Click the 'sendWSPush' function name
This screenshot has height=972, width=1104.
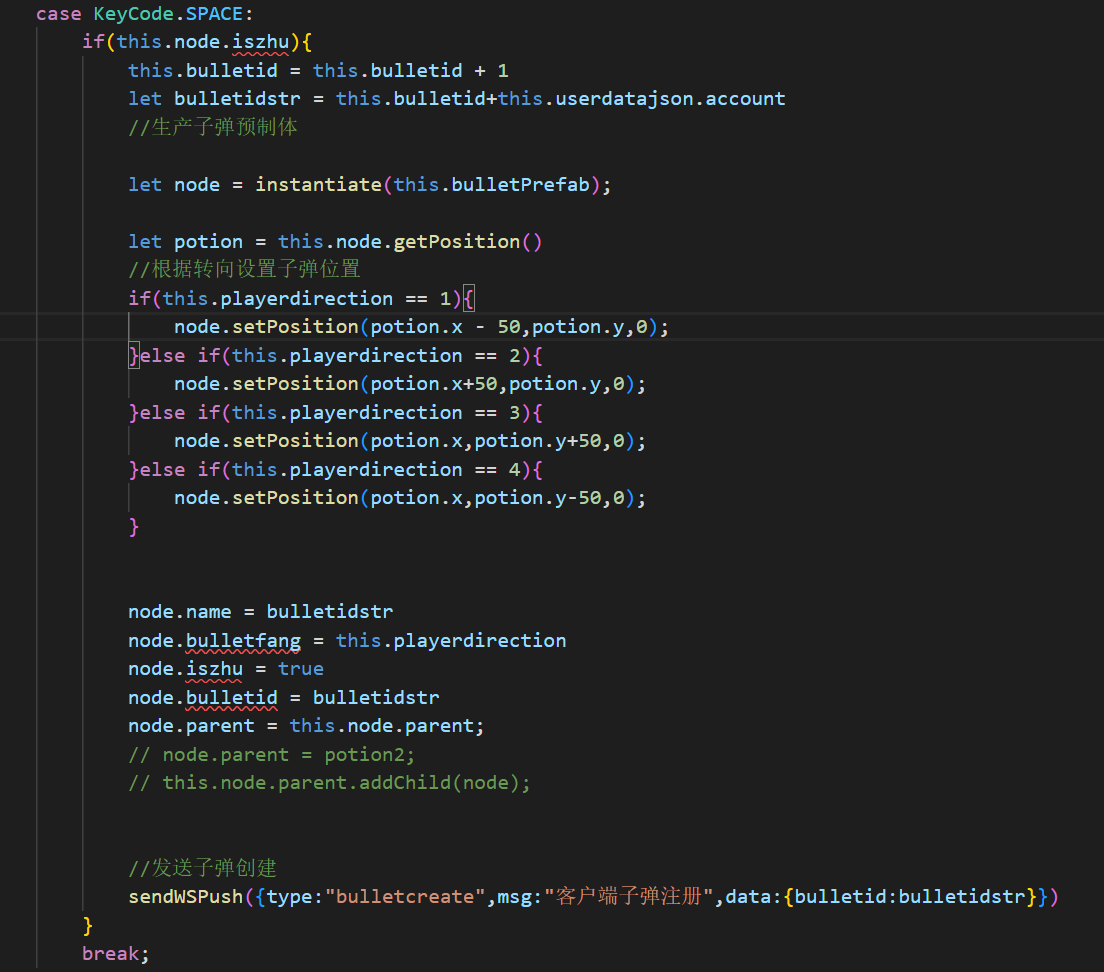pyautogui.click(x=186, y=897)
